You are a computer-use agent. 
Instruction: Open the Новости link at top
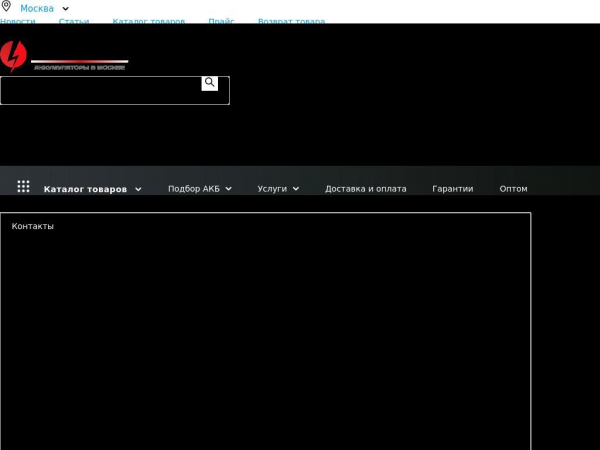tap(18, 21)
